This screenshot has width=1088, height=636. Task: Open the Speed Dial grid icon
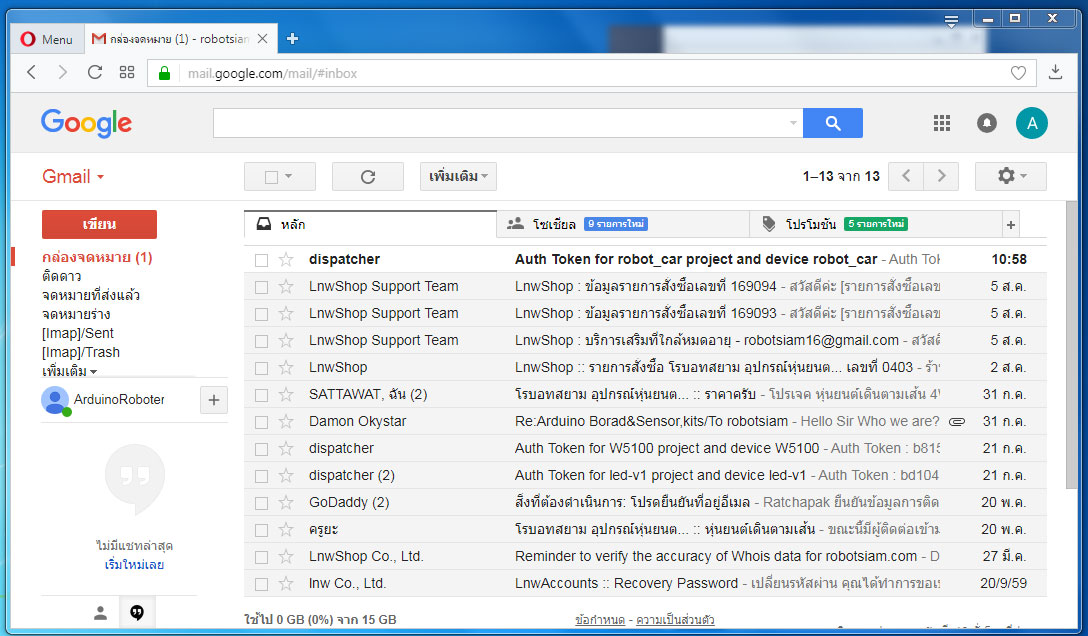[x=127, y=72]
